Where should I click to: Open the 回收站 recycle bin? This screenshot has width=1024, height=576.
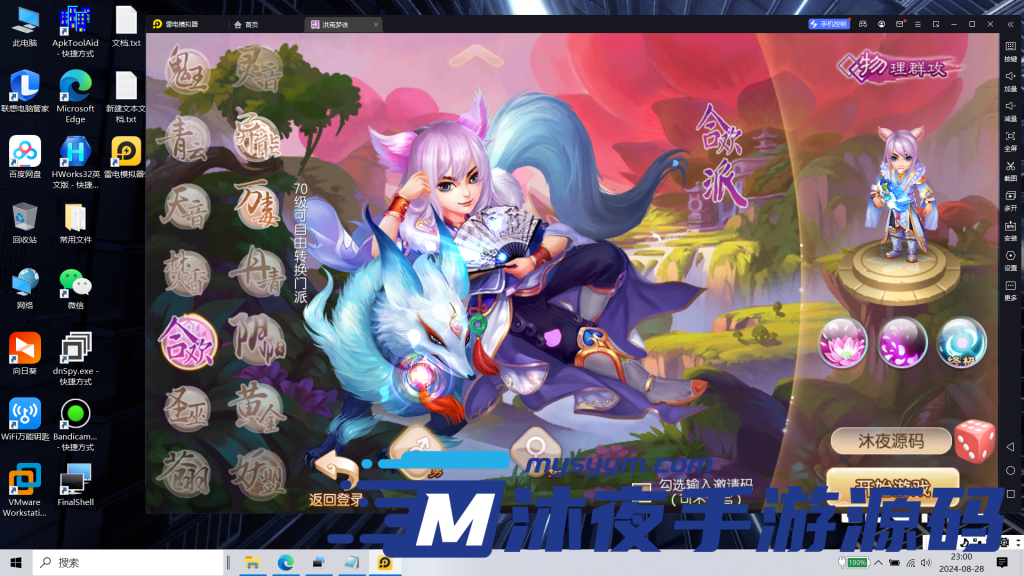click(x=25, y=223)
